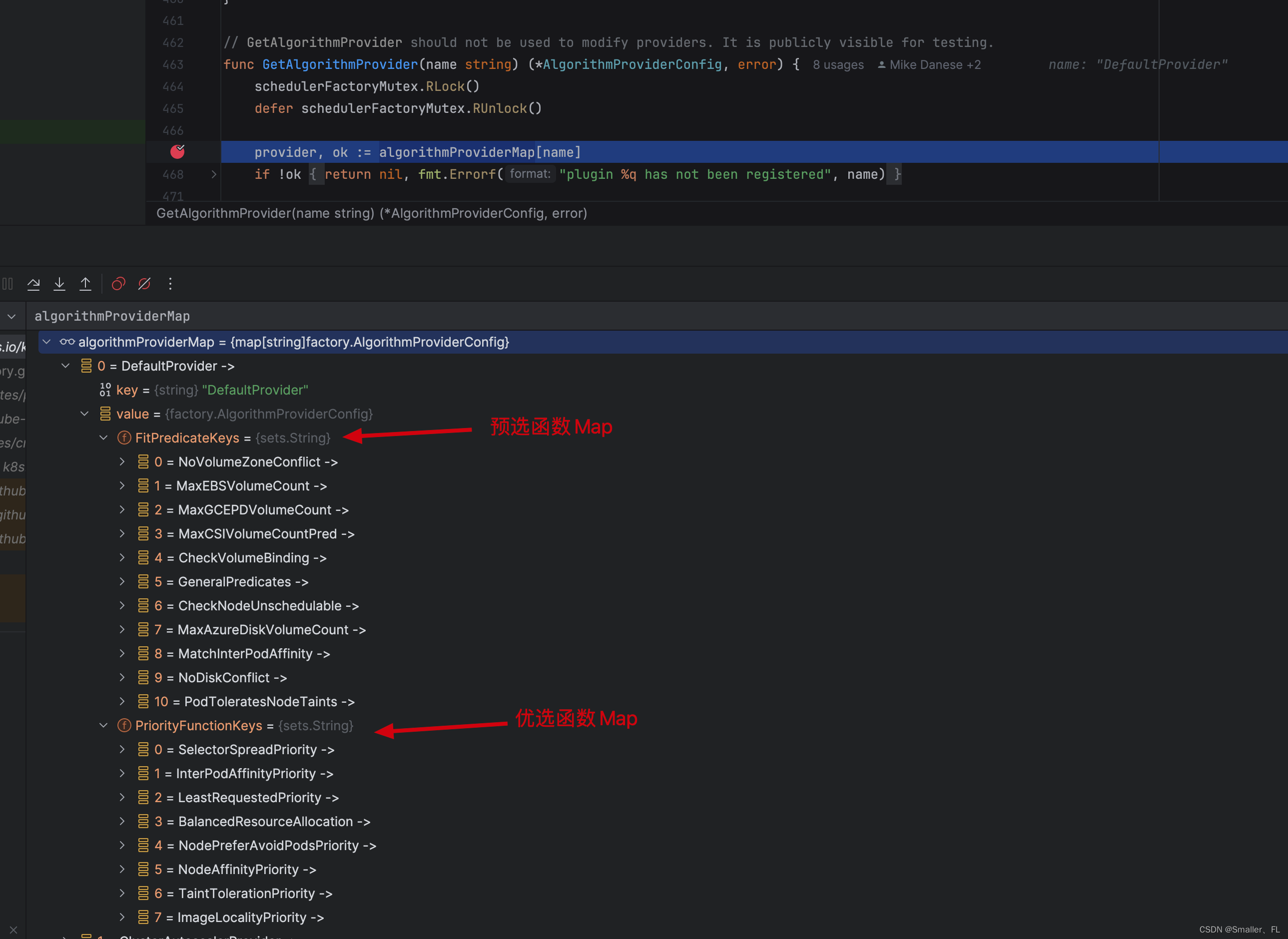
Task: Click the GetAlgorithmProvider breadcrumb below the editor
Action: point(372,213)
